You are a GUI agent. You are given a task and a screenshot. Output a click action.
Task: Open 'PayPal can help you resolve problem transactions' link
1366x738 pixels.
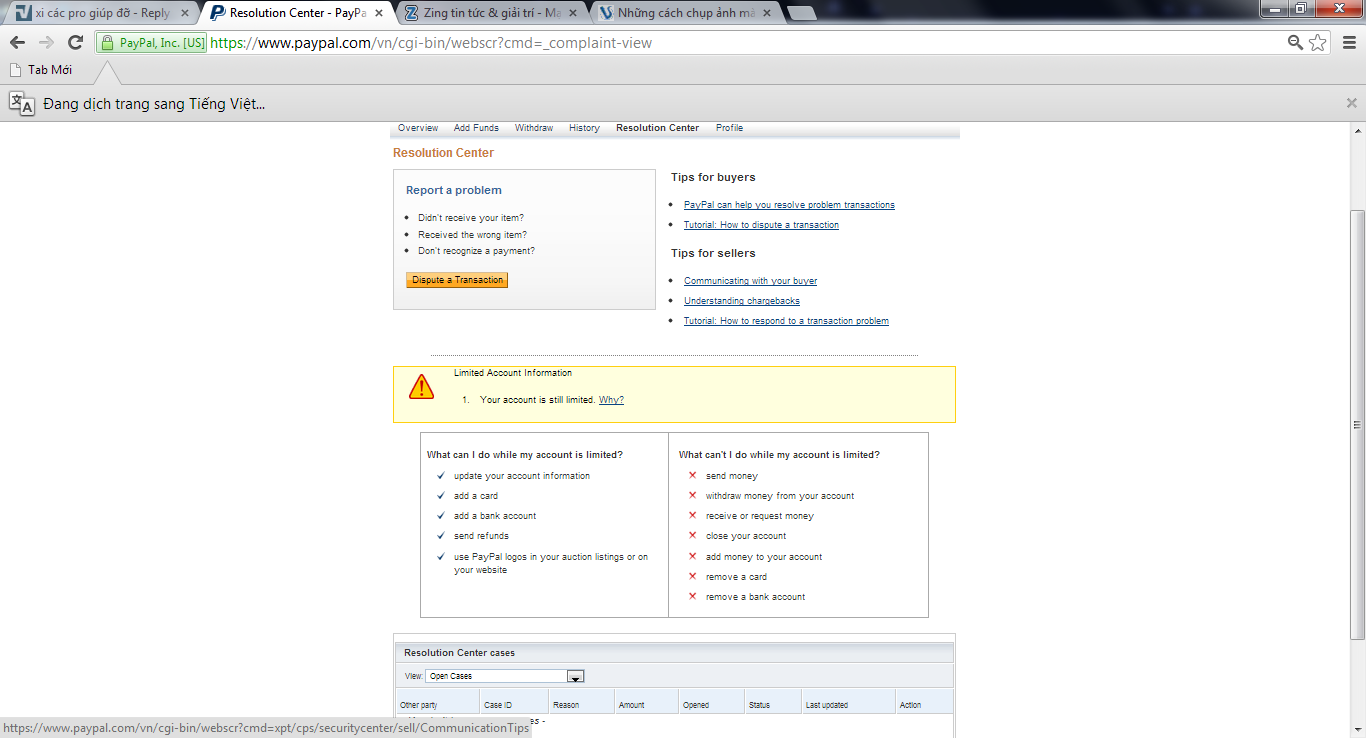coord(789,205)
